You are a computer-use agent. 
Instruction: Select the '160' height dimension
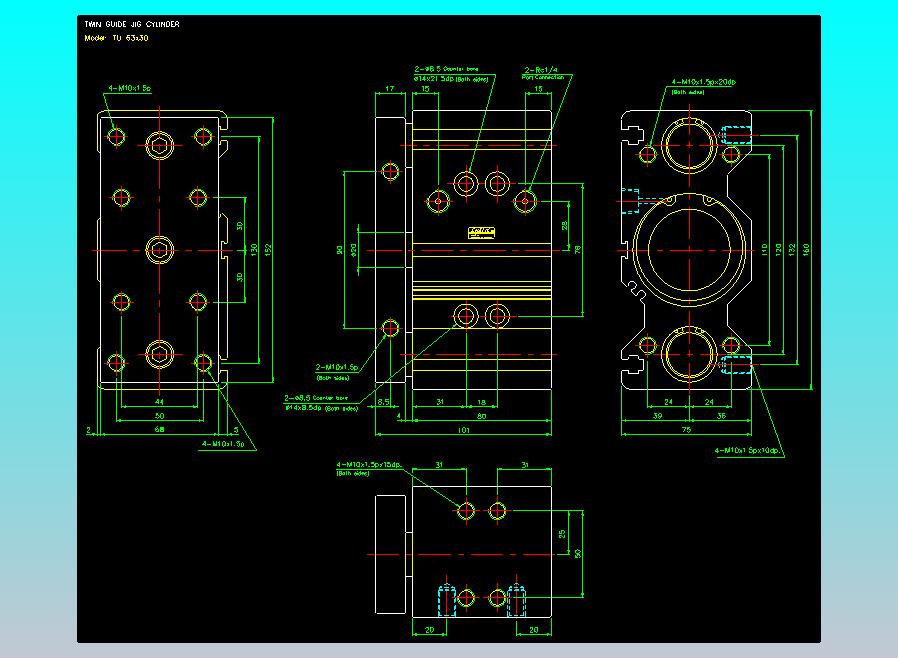pyautogui.click(x=806, y=250)
